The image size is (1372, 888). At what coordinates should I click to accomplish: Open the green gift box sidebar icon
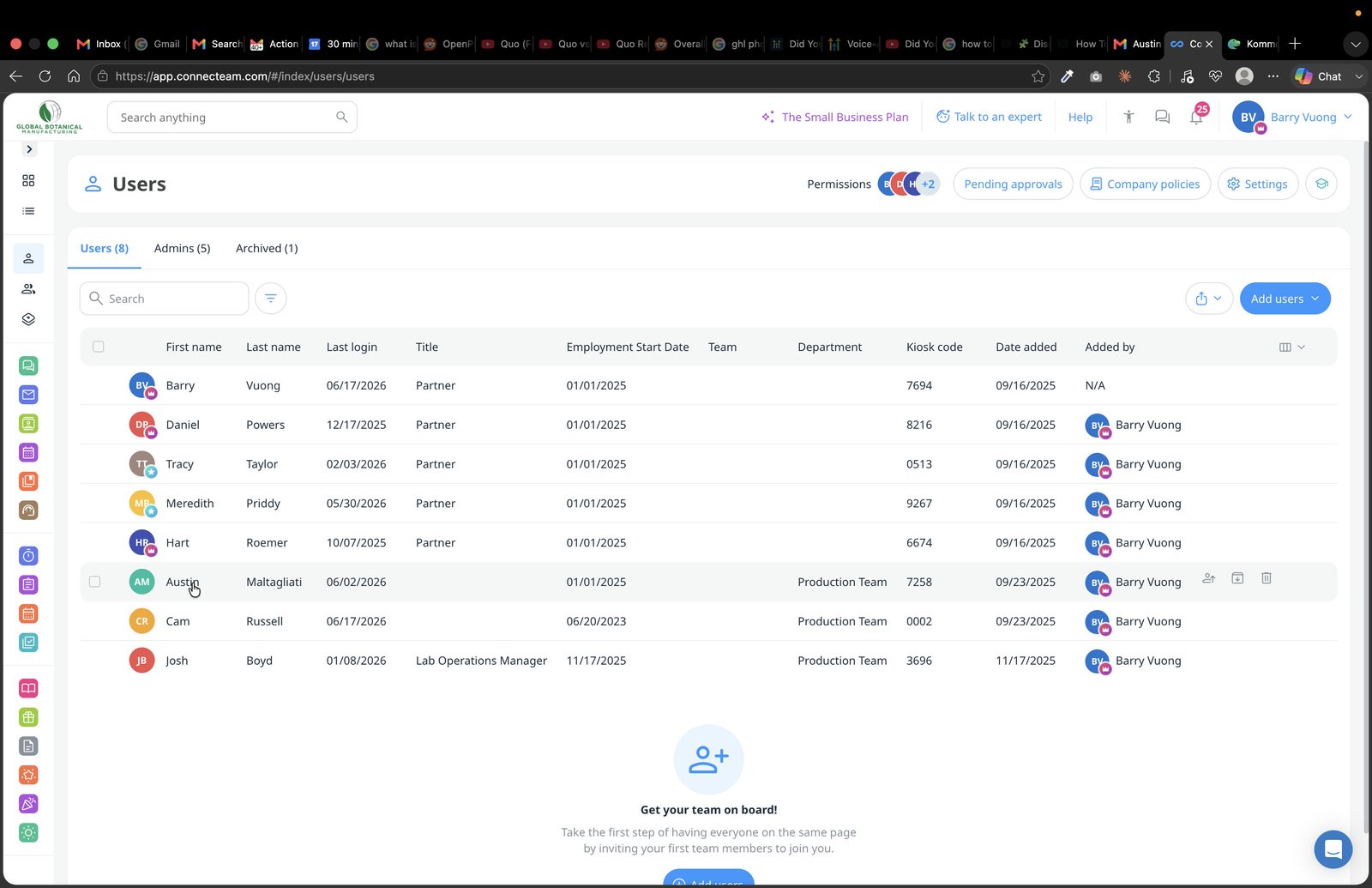pos(28,717)
